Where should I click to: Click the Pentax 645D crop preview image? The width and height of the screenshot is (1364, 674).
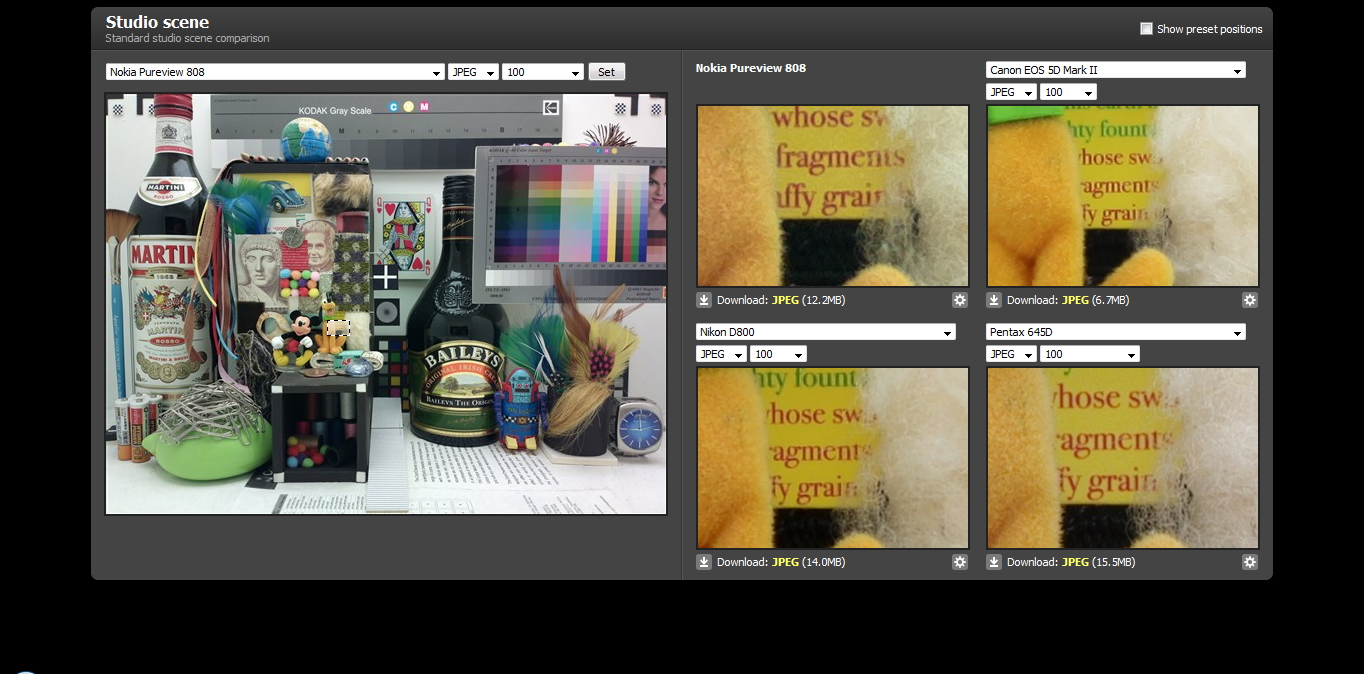point(1123,458)
